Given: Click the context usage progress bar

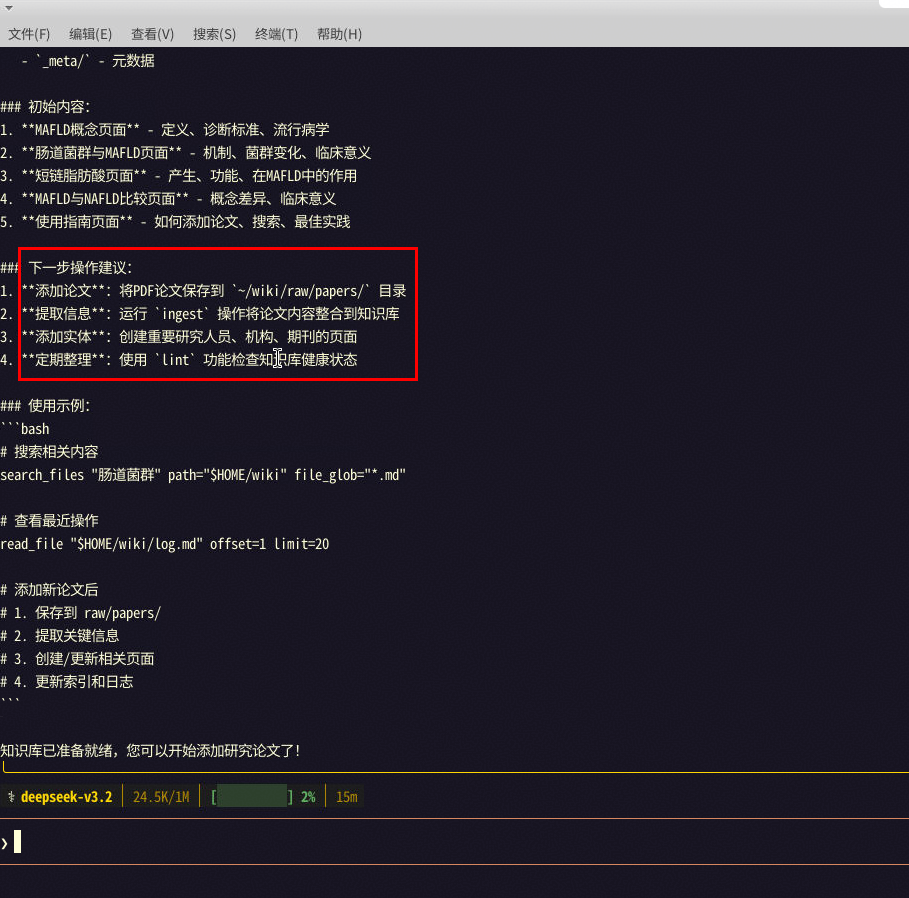Looking at the screenshot, I should tap(252, 797).
